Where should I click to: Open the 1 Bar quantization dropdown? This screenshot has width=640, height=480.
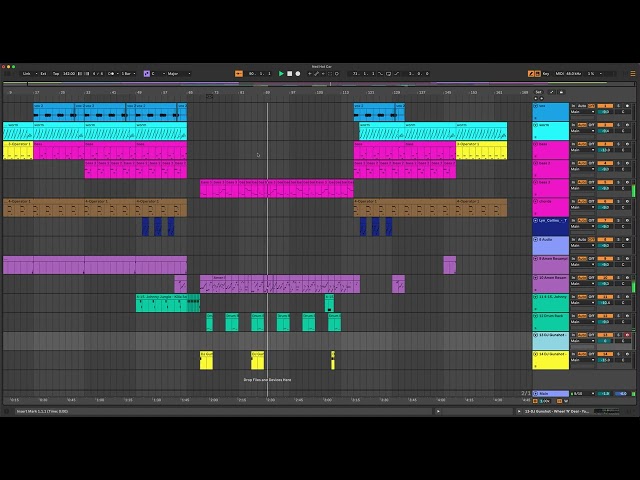(128, 73)
